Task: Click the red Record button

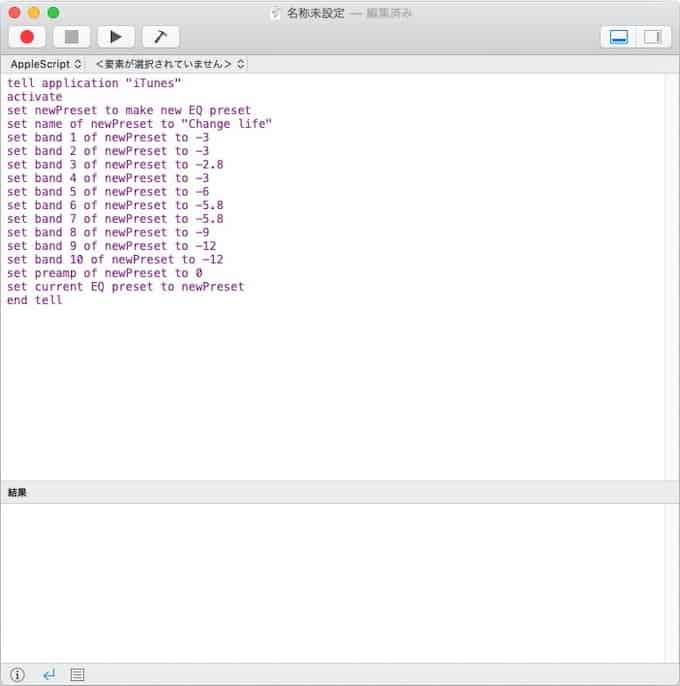Action: tap(27, 37)
